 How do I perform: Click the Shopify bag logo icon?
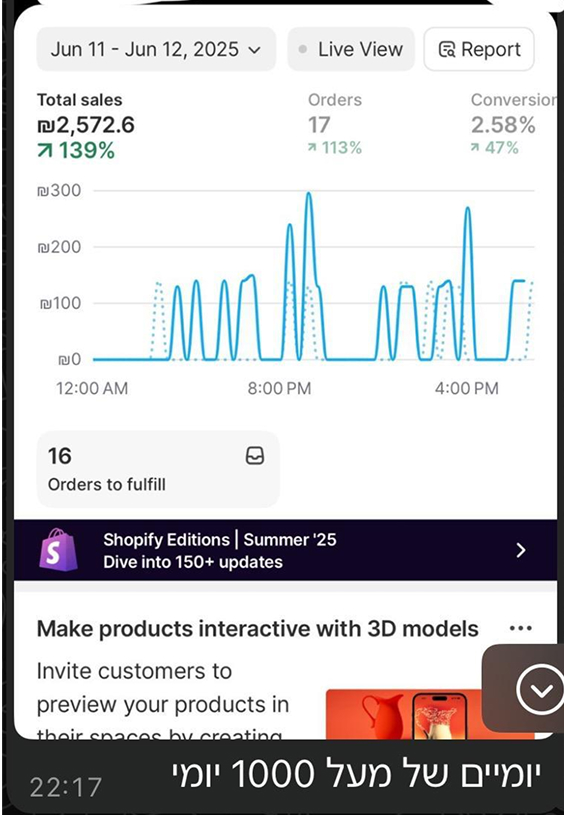[58, 550]
